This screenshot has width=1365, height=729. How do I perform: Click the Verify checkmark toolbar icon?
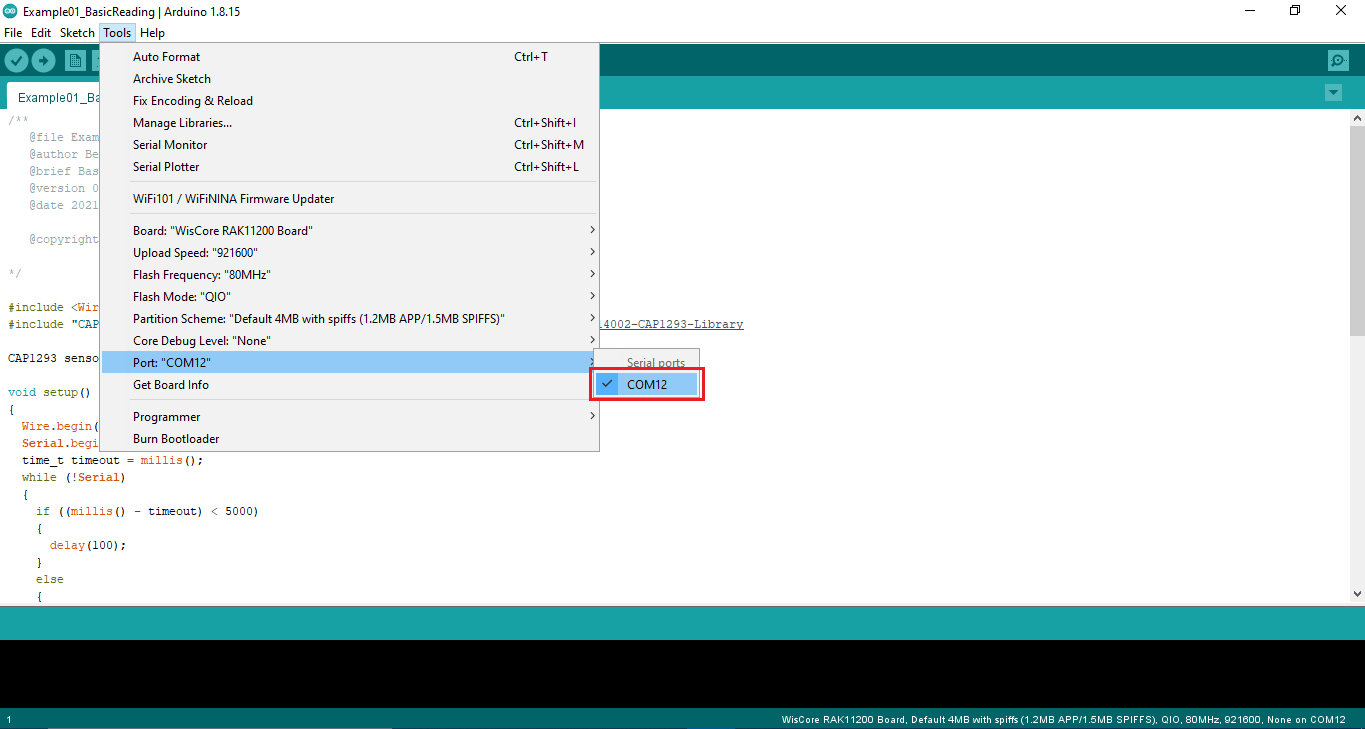pos(15,61)
